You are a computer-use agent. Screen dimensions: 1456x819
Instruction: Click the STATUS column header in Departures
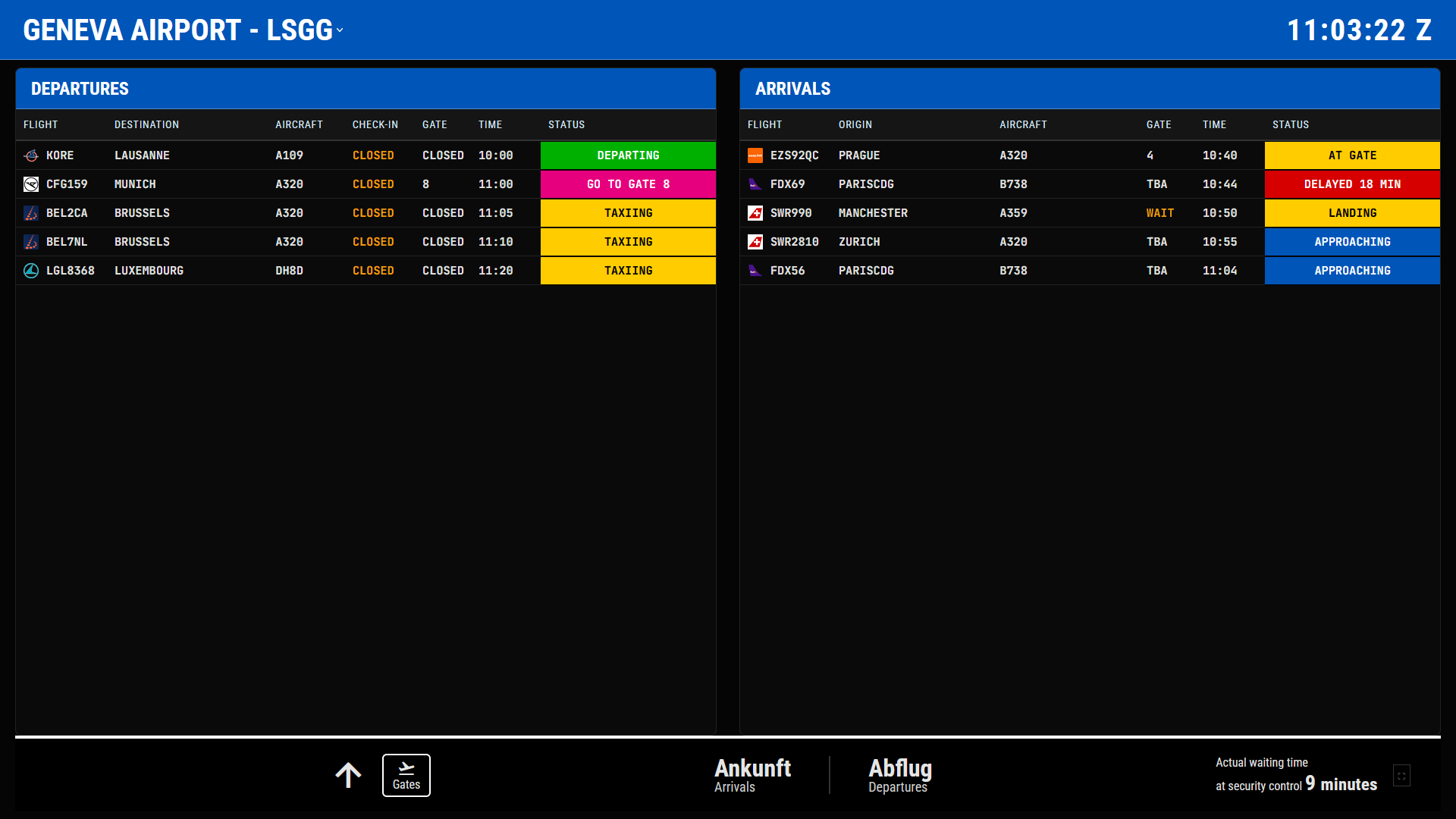point(566,124)
